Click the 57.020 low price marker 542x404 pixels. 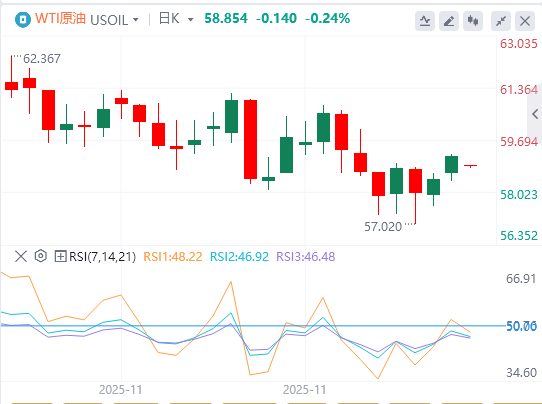pos(383,227)
